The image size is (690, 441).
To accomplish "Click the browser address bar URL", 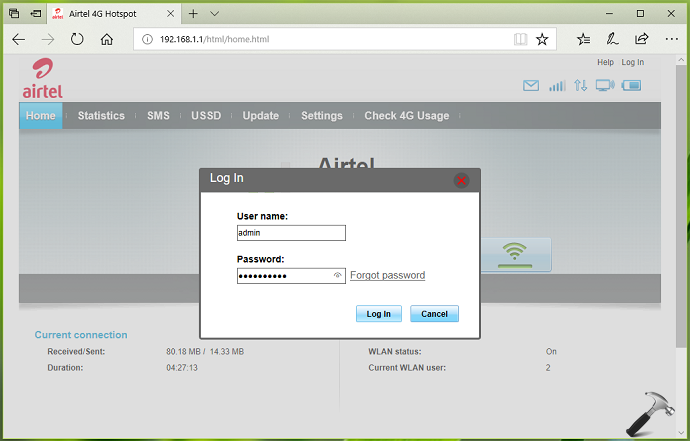I will pyautogui.click(x=214, y=39).
